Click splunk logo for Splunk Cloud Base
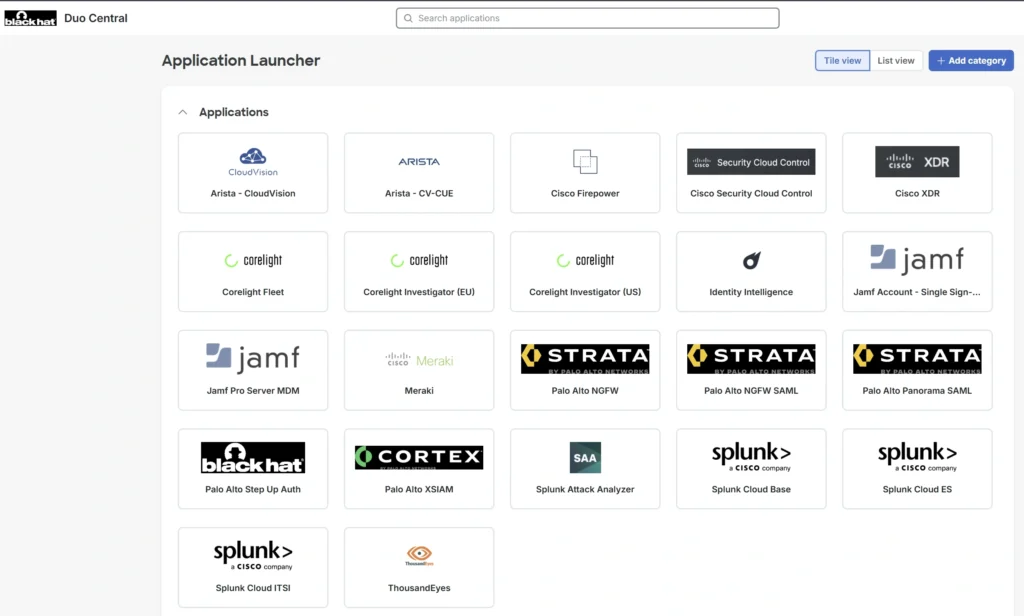 751,457
